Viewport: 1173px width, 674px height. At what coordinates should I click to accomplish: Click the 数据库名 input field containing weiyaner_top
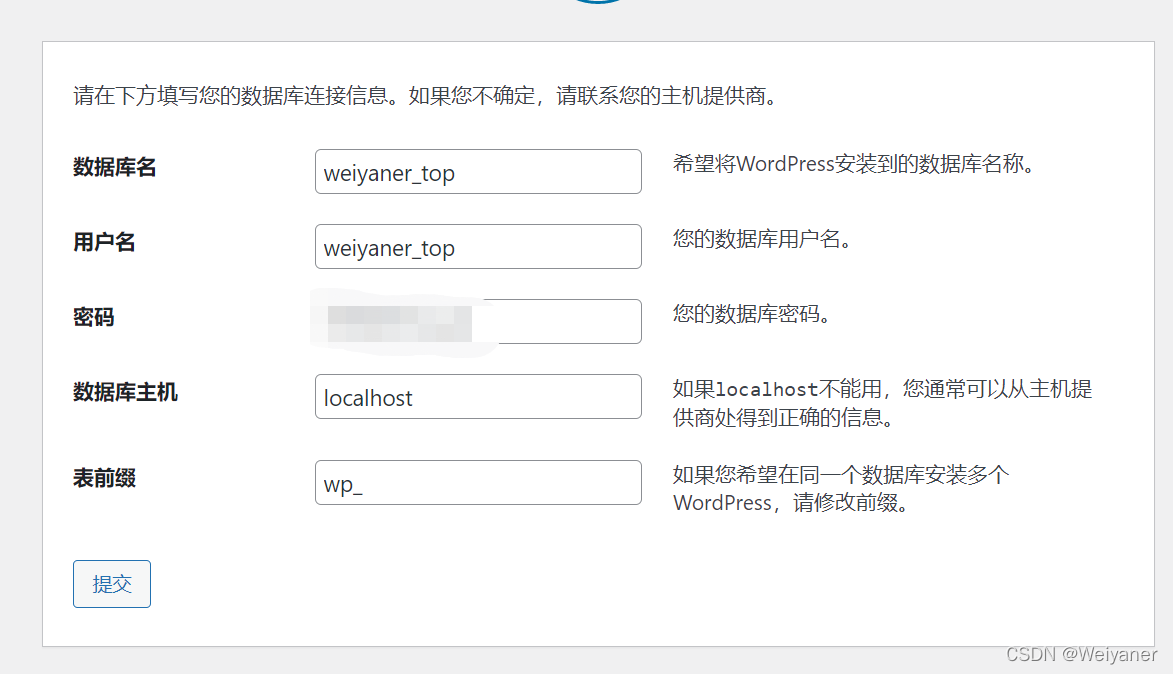pyautogui.click(x=478, y=171)
